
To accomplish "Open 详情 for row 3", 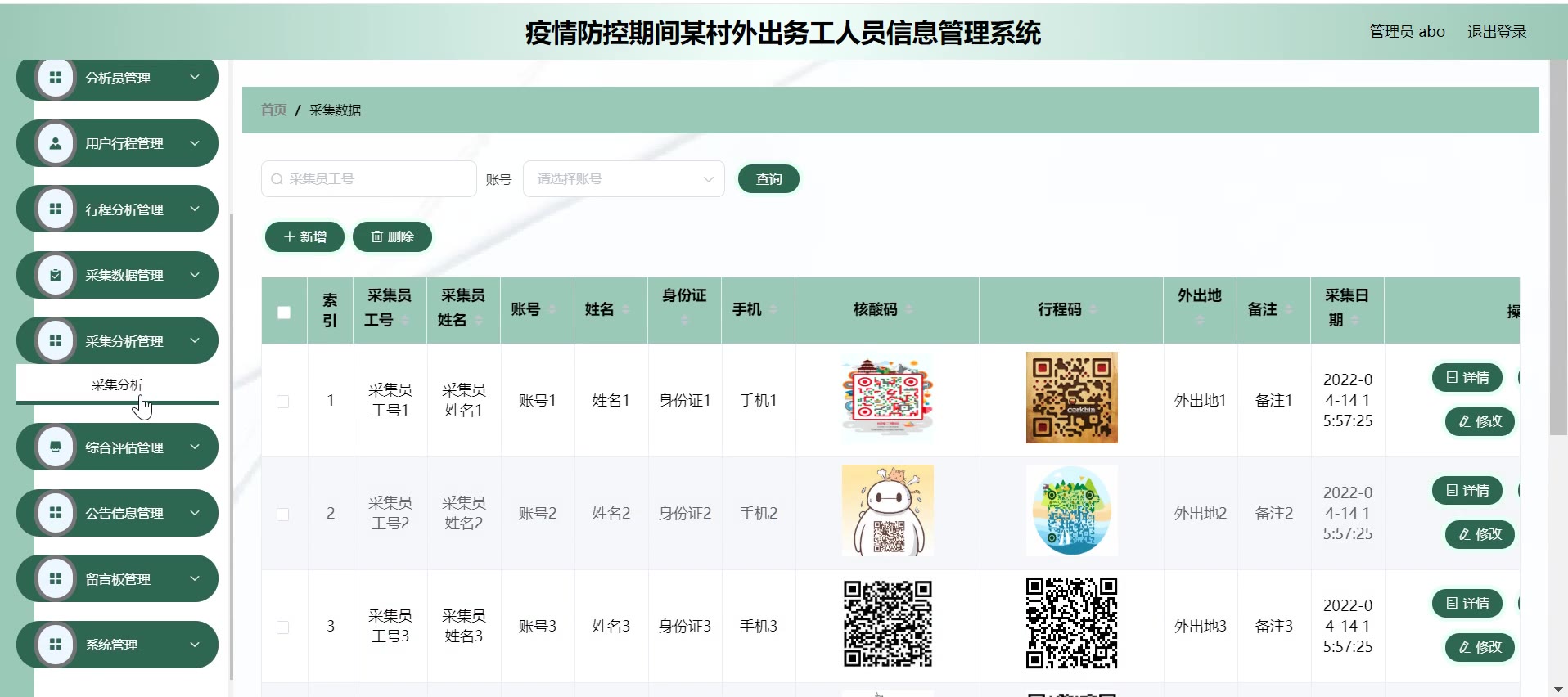I will pyautogui.click(x=1467, y=603).
